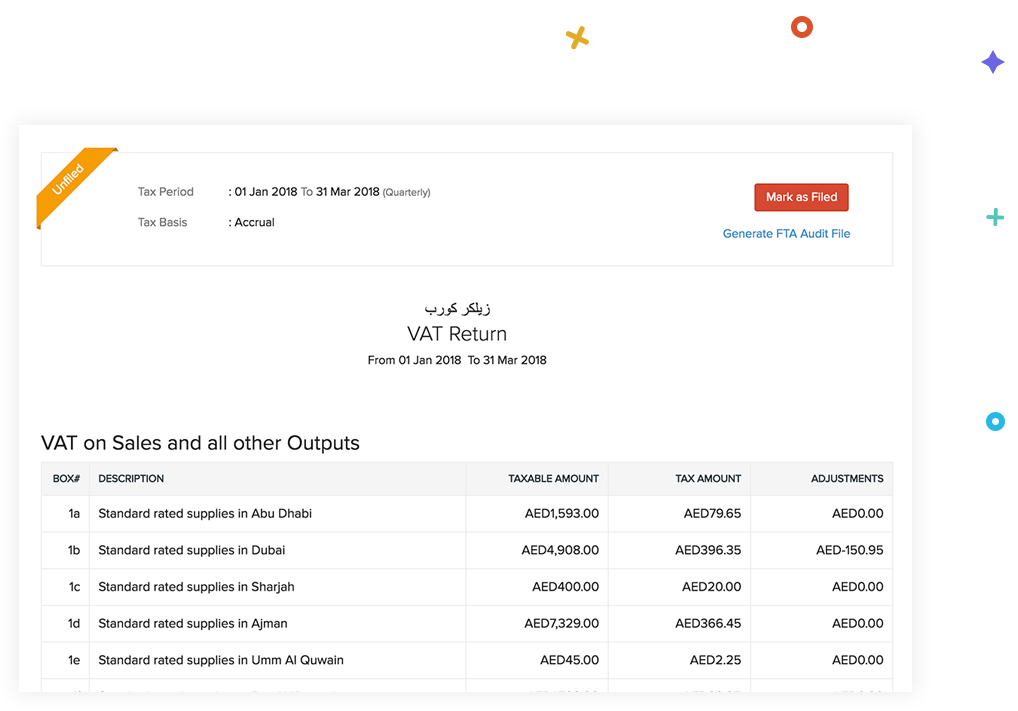Viewport: 1018px width, 711px height.
Task: Click the ADJUSTMENTS column header
Action: point(848,478)
